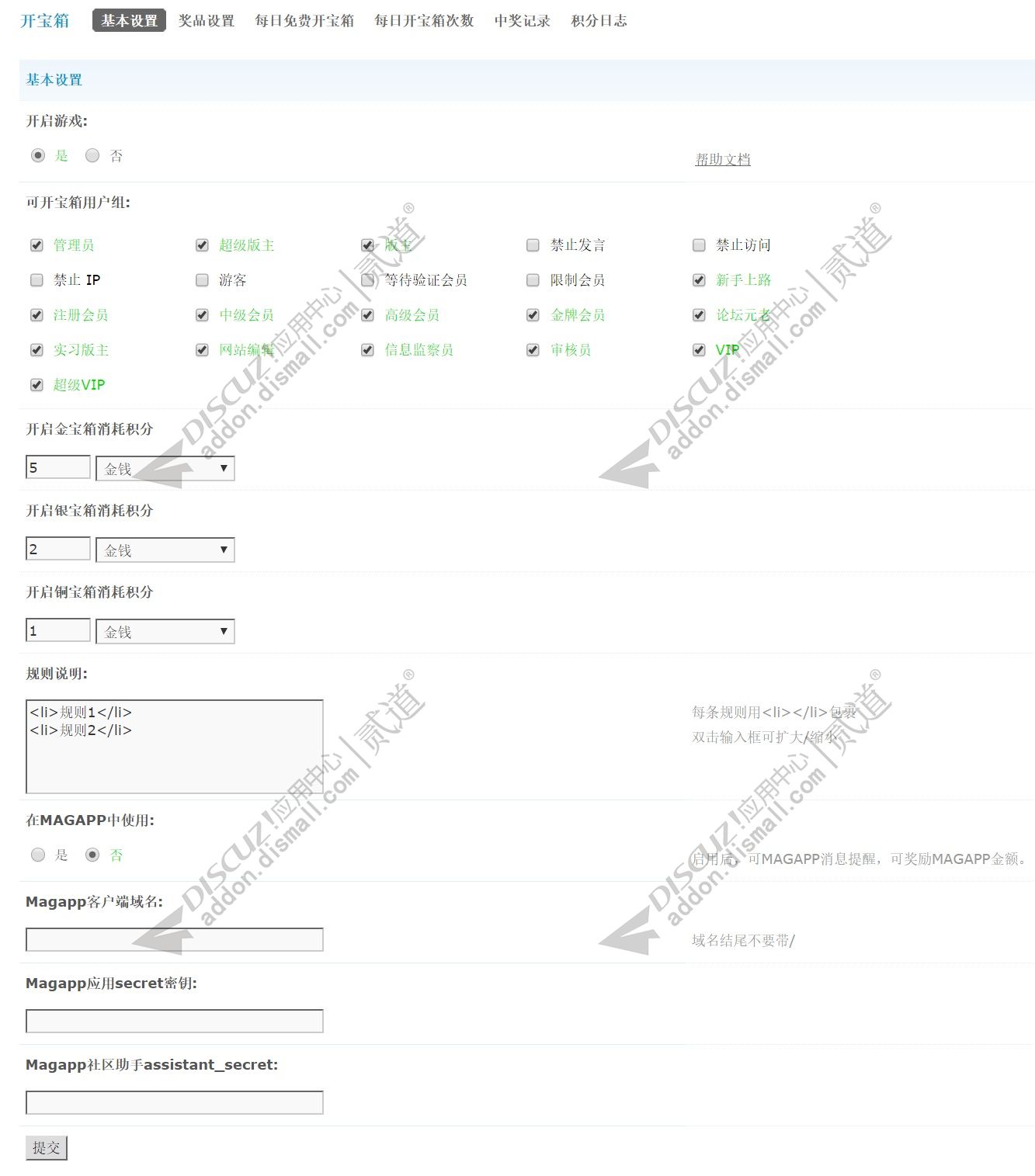Screen dimensions: 1035x1176
Task: Uncheck the 信息监察员 user group
Action: [368, 350]
